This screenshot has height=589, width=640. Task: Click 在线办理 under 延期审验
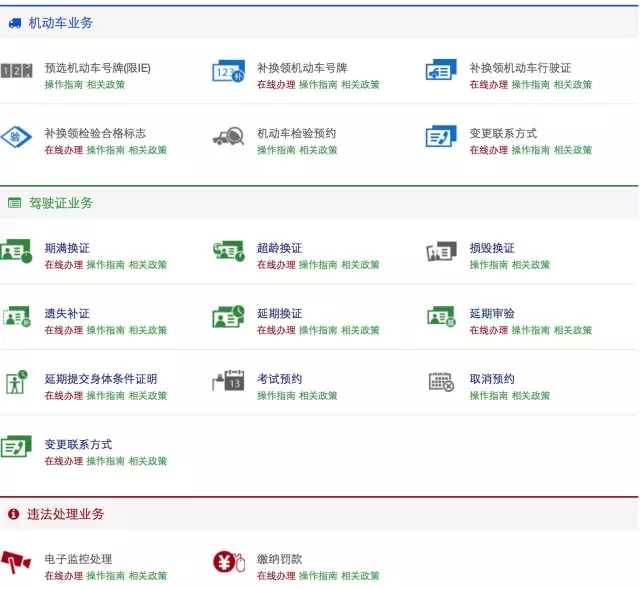pyautogui.click(x=489, y=330)
